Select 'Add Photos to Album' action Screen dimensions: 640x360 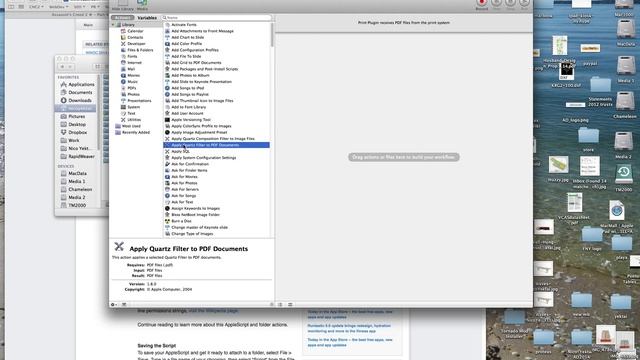pos(190,75)
